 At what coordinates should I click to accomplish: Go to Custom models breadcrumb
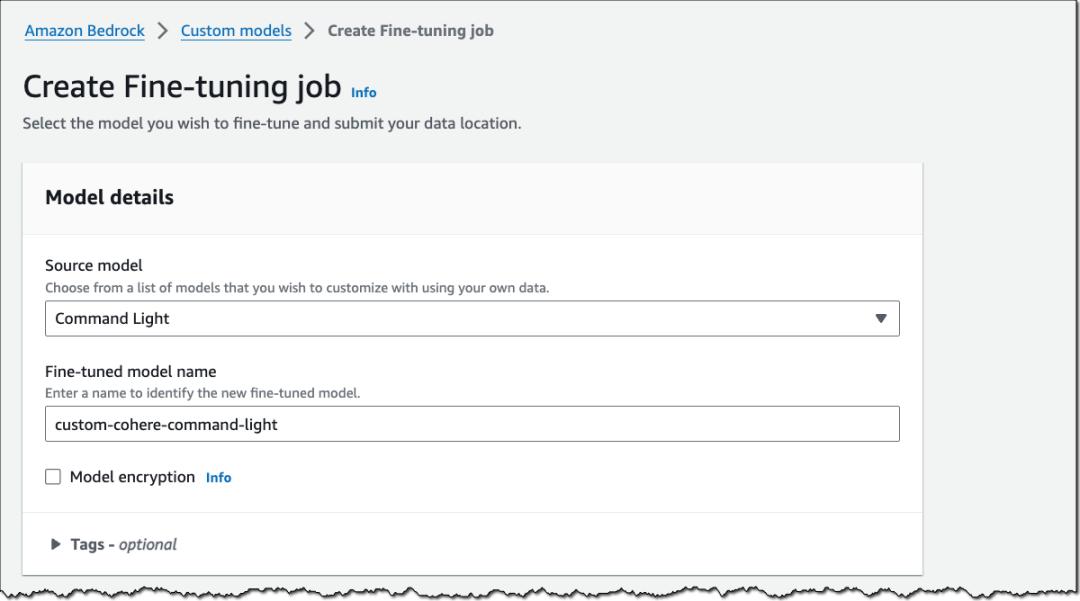coord(236,31)
